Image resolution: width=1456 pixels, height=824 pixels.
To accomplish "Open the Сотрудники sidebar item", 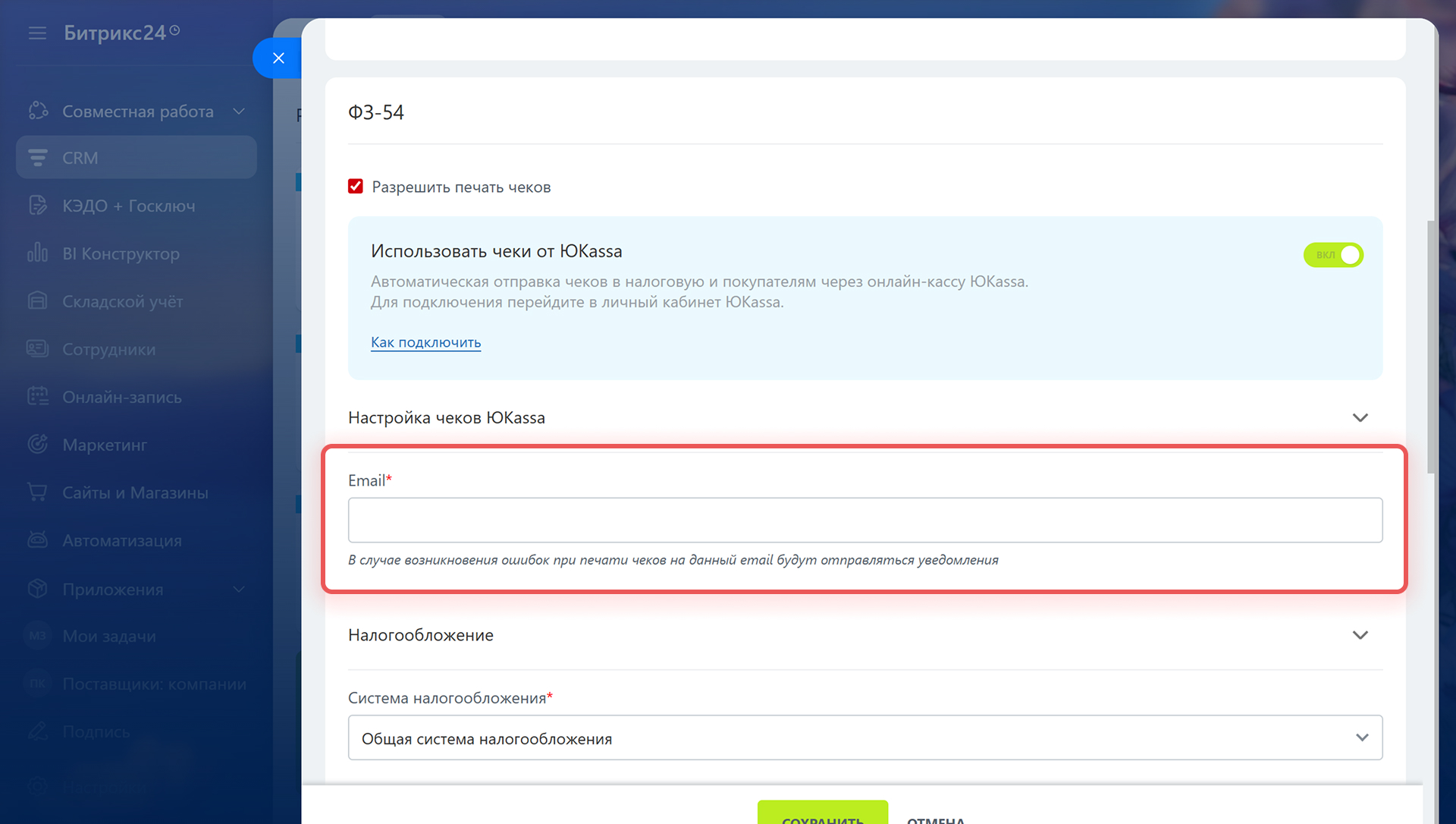I will tap(108, 350).
